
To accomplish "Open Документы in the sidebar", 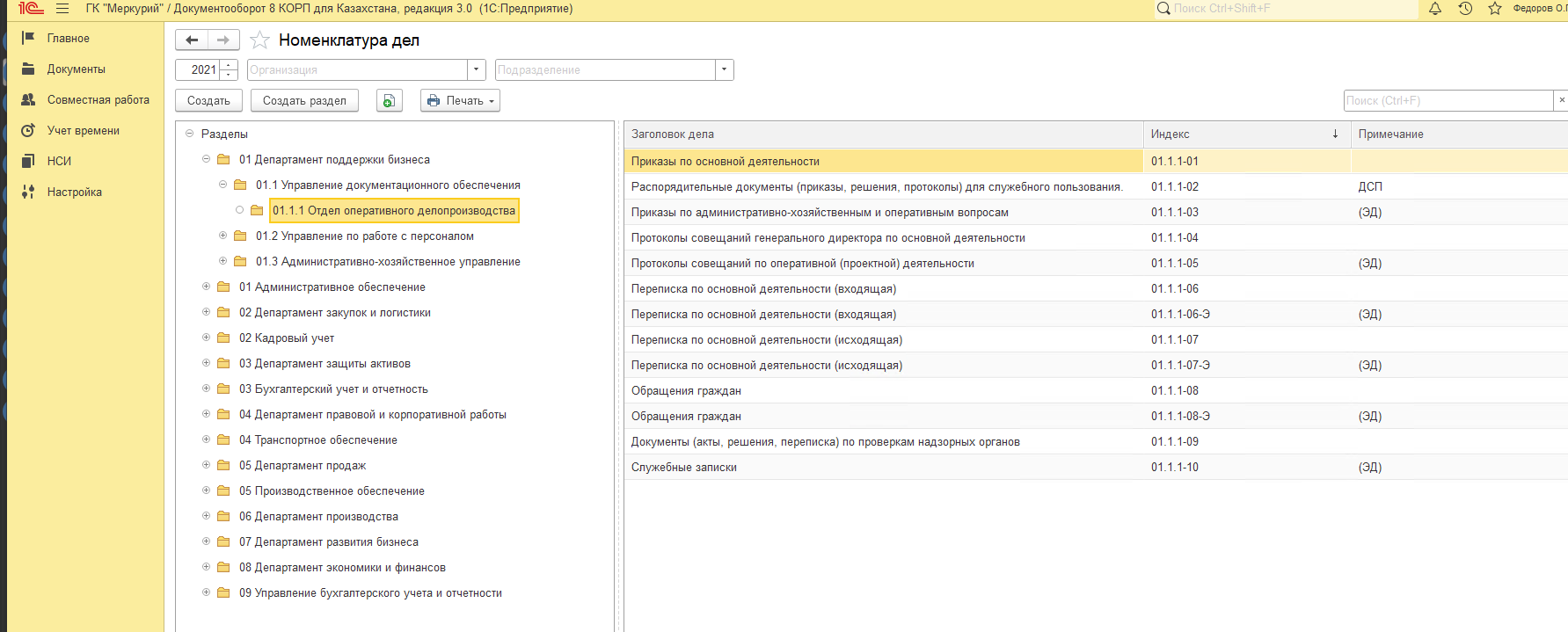I will (x=76, y=69).
